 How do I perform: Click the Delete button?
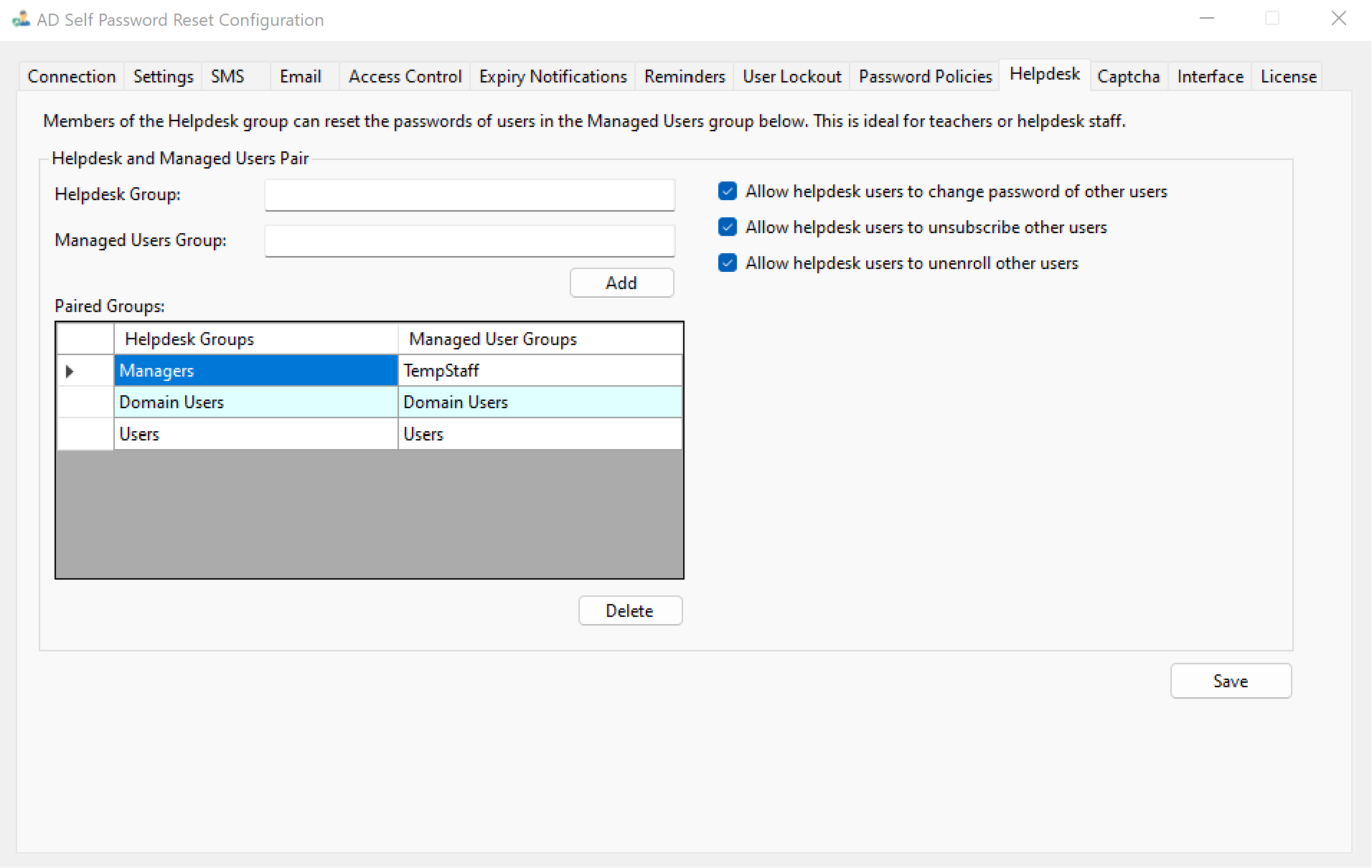coord(630,610)
